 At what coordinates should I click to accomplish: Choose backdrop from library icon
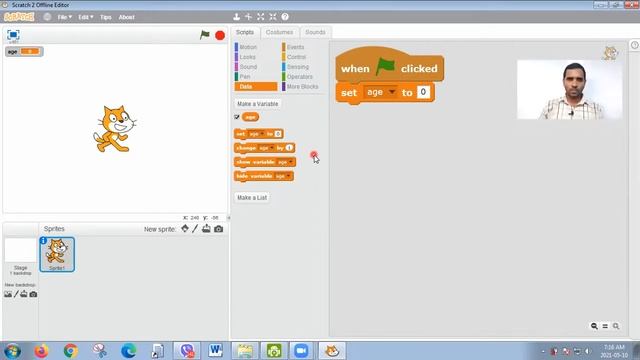coord(8,294)
